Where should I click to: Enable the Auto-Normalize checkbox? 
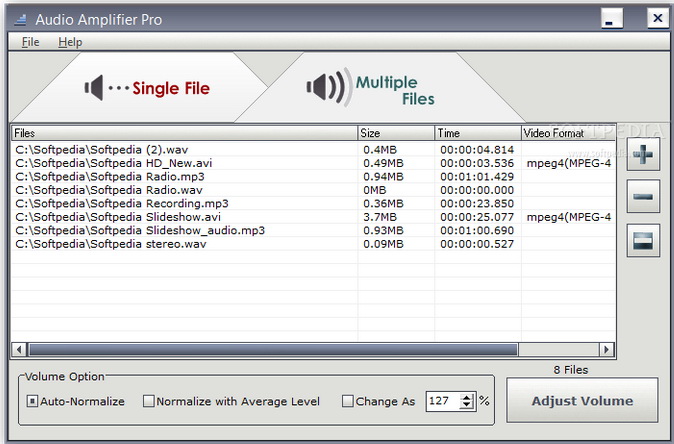(32, 401)
